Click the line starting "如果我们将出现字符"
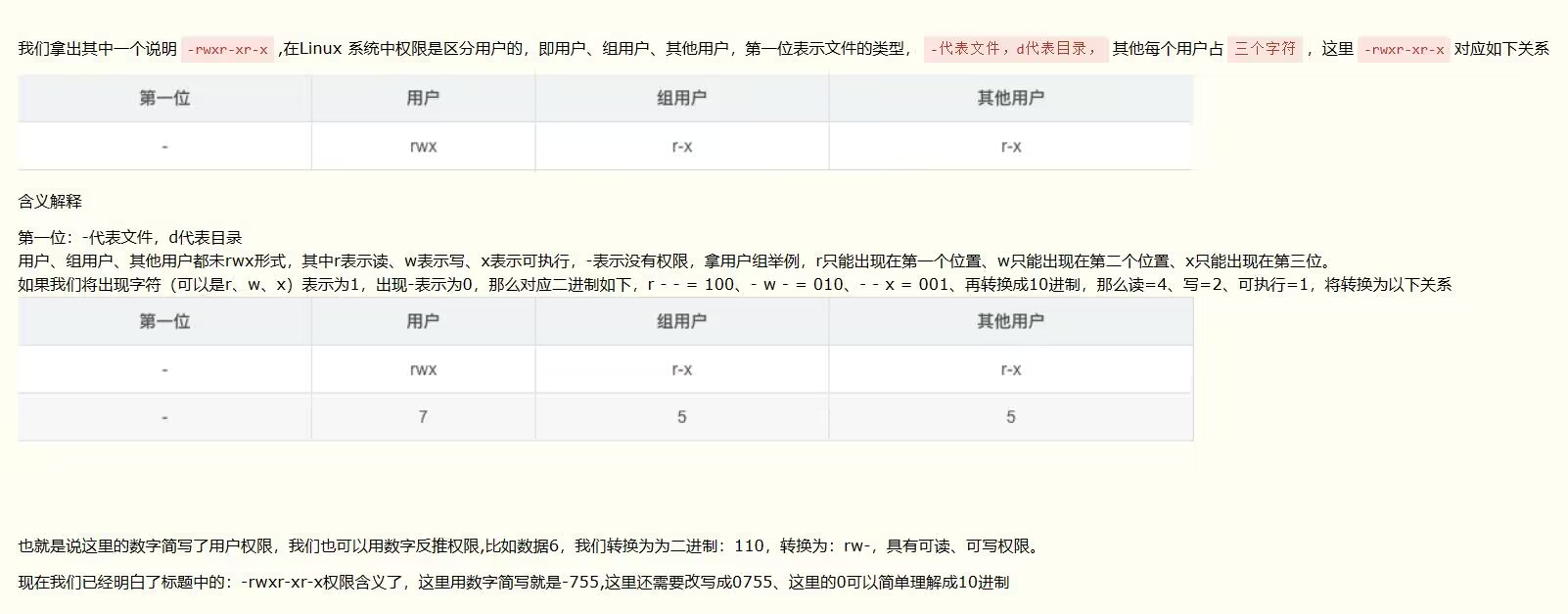The image size is (1568, 614). pyautogui.click(x=735, y=285)
